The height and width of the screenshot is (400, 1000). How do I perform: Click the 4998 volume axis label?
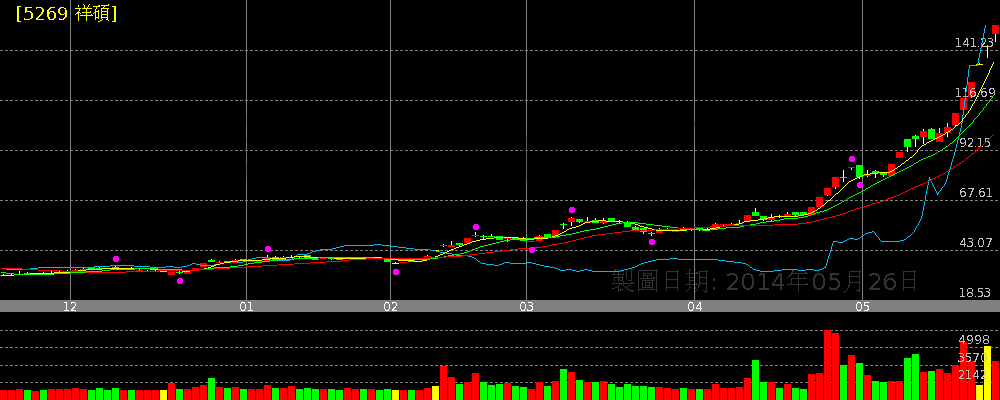[x=974, y=339]
